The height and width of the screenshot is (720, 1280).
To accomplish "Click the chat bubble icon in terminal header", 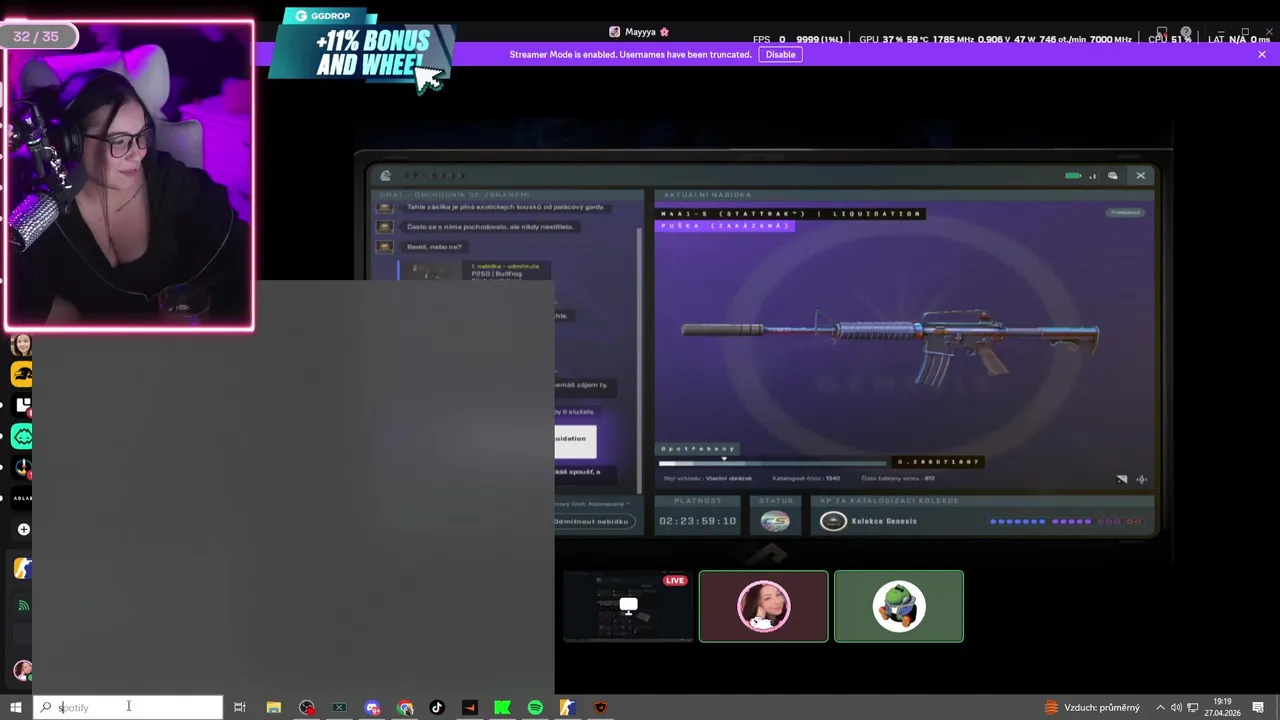I will coord(1112,176).
